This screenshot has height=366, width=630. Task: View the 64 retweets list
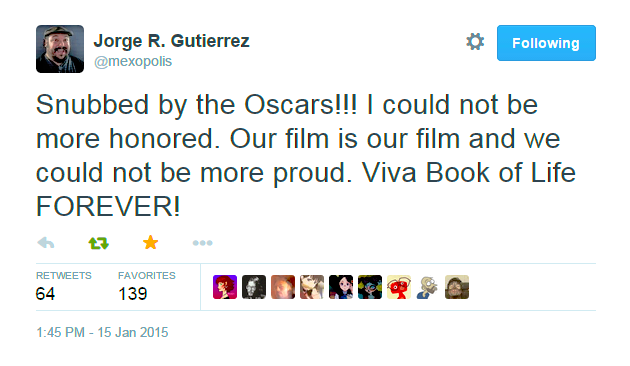[63, 287]
